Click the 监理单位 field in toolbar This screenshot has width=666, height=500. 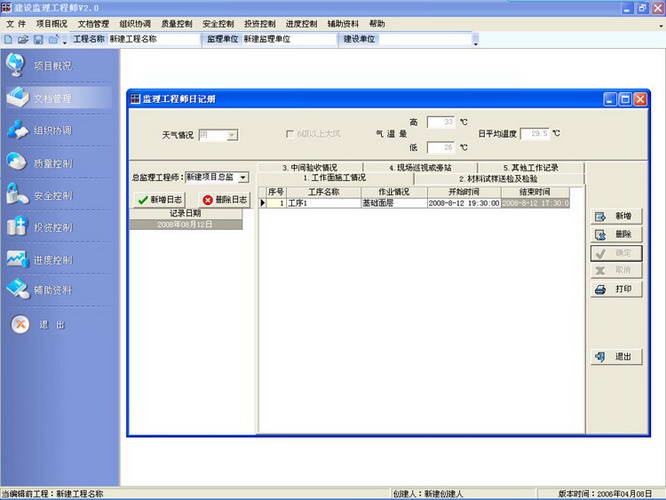[x=289, y=40]
